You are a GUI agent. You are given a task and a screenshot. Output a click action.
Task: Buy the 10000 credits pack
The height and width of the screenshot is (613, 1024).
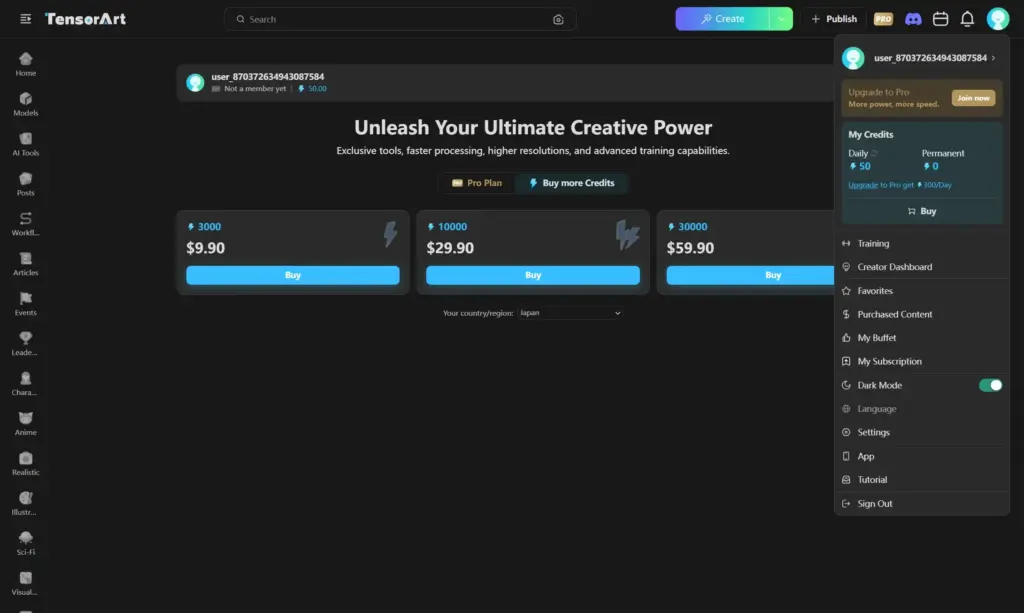pos(533,275)
